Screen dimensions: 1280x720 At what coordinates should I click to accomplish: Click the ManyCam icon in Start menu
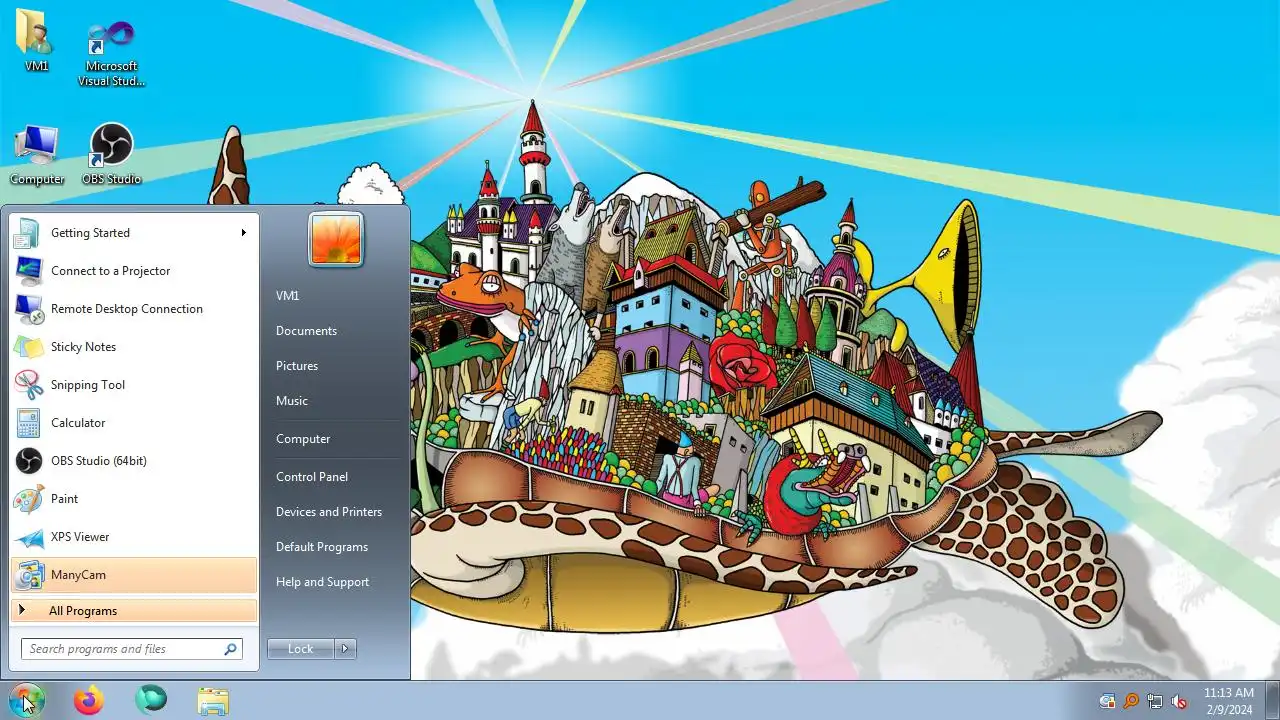tap(28, 575)
